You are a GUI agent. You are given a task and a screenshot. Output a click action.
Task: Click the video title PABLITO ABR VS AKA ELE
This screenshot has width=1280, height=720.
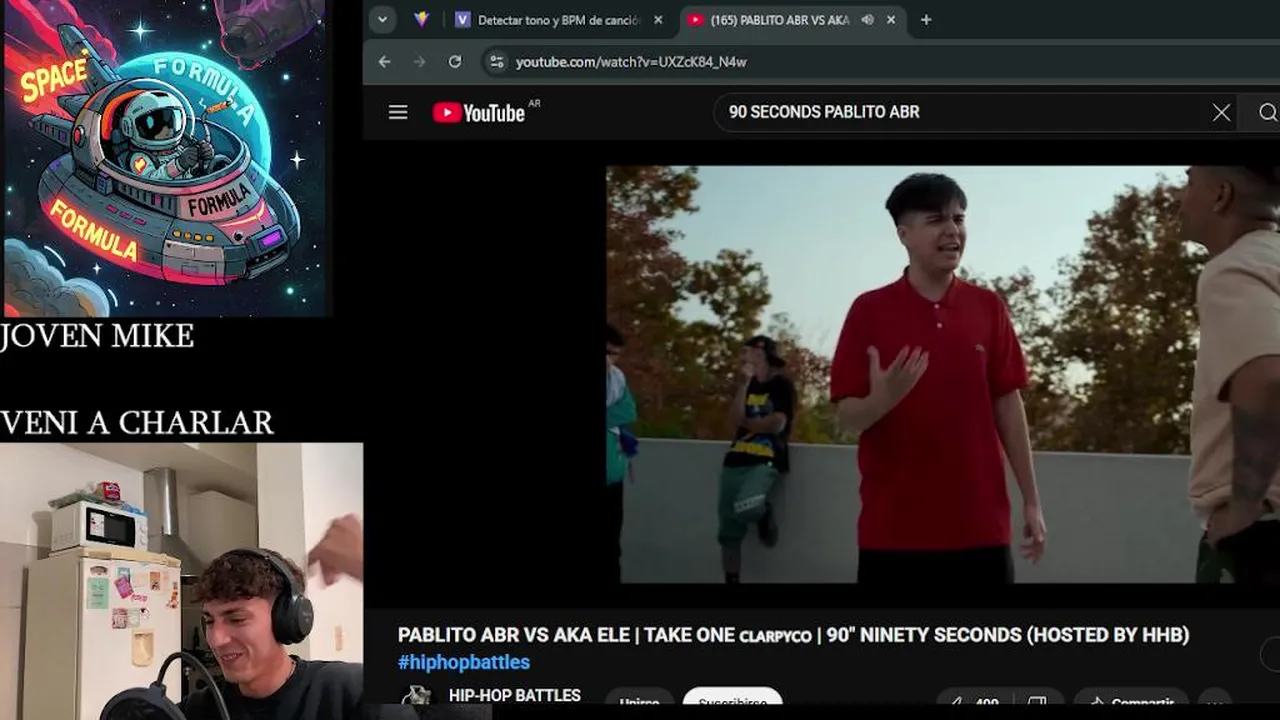(793, 635)
